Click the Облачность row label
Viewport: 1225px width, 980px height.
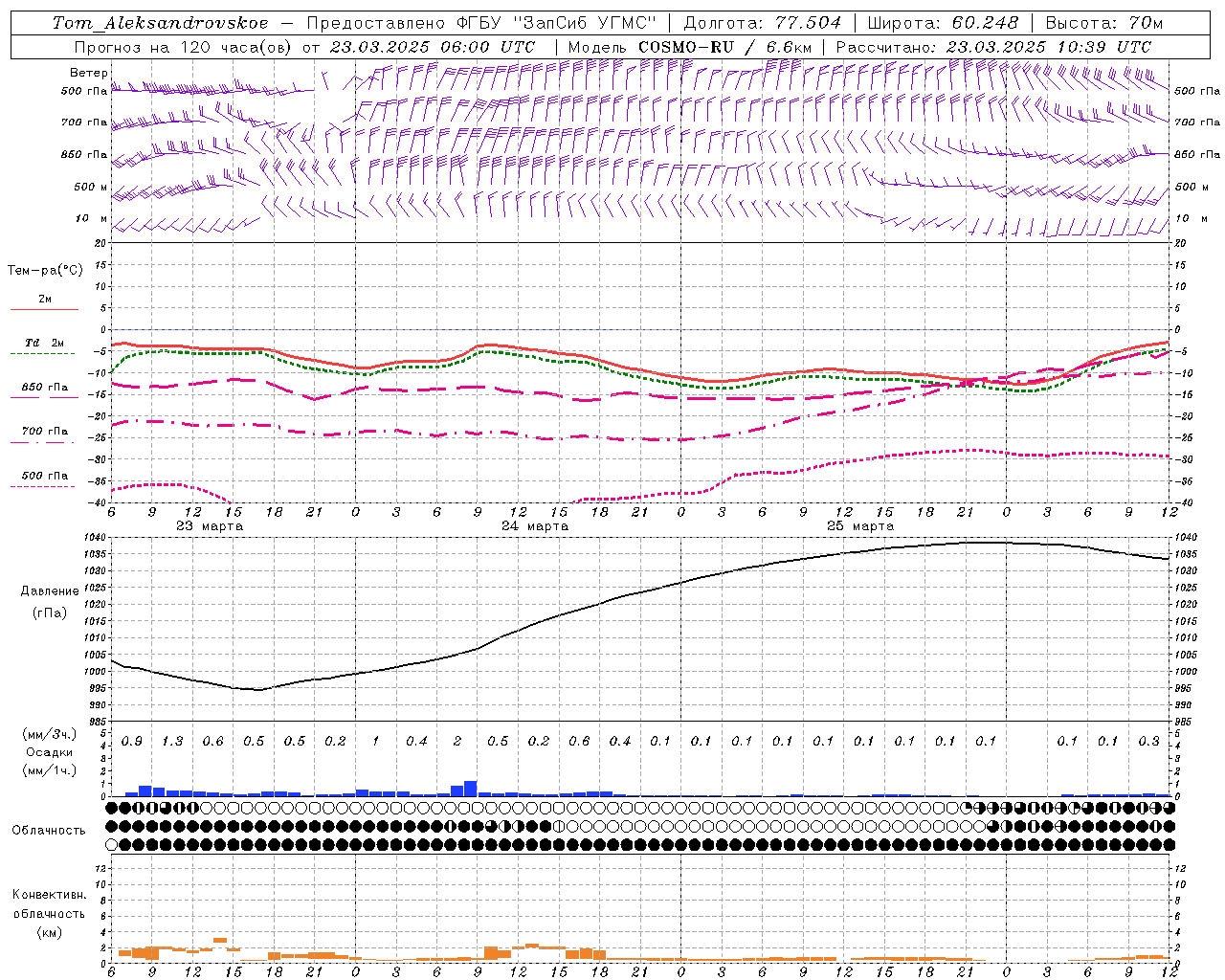49,831
